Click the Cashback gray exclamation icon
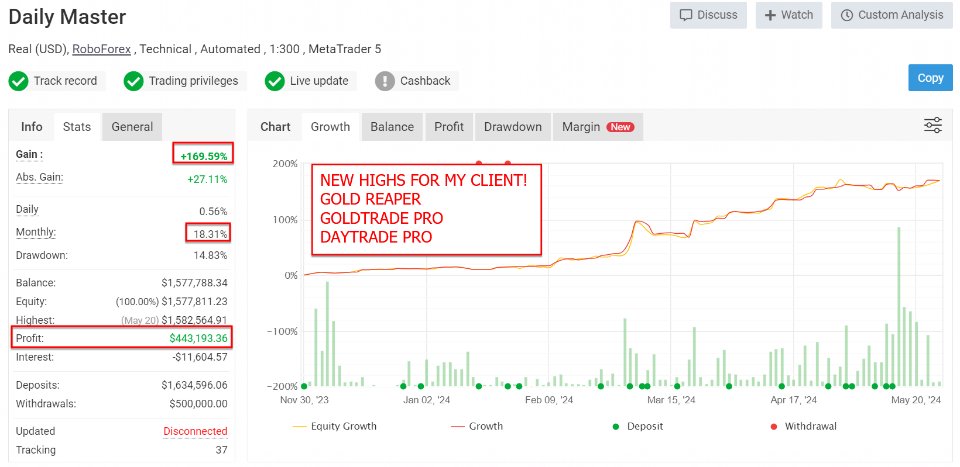960x467 pixels. pos(384,81)
